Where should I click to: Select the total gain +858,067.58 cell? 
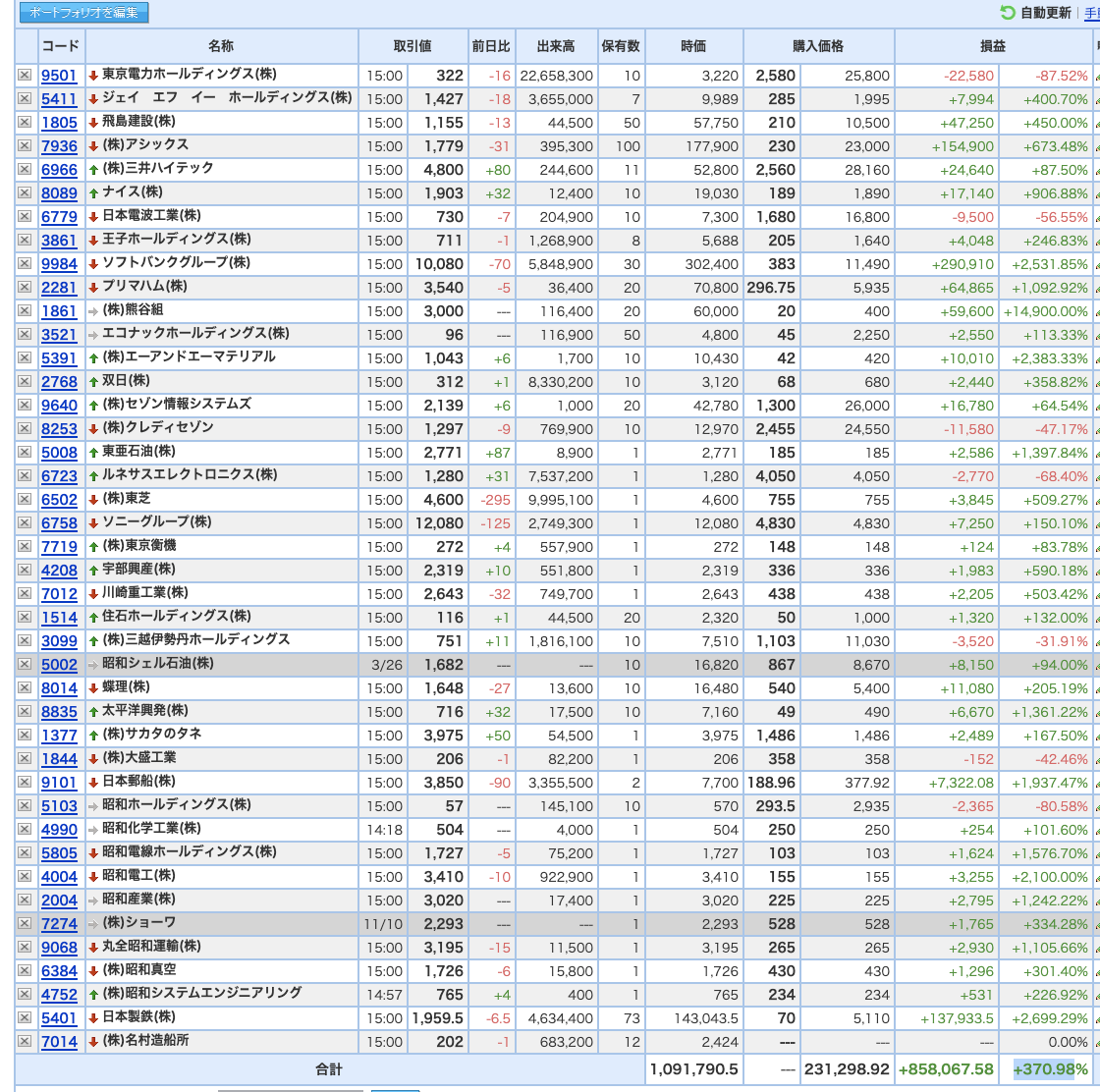947,1069
